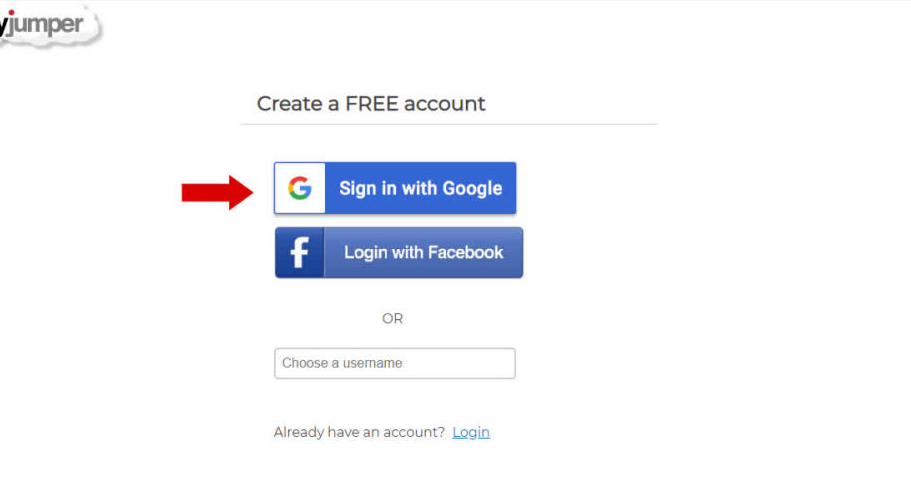911x486 pixels.
Task: Click the 'Login with Facebook' label text
Action: click(x=424, y=252)
